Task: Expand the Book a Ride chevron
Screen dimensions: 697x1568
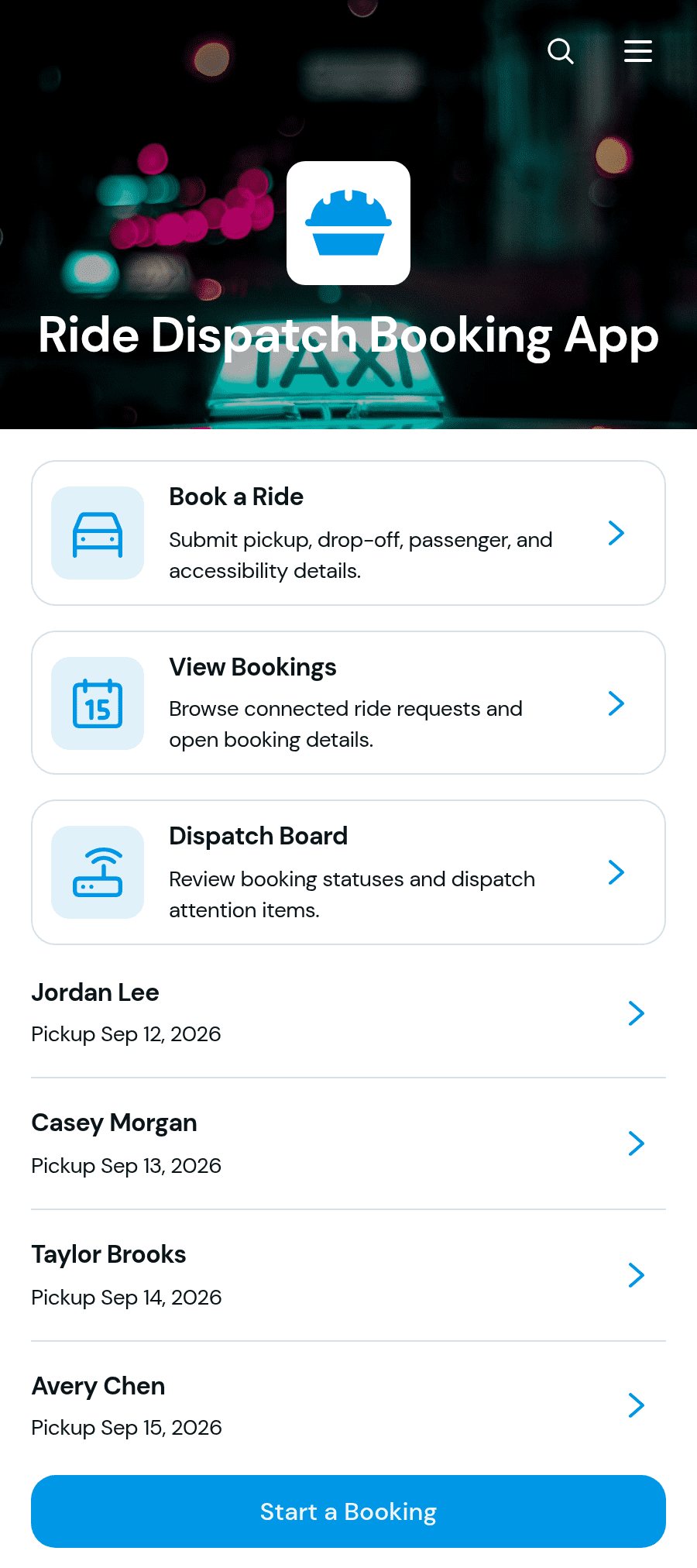Action: point(616,533)
